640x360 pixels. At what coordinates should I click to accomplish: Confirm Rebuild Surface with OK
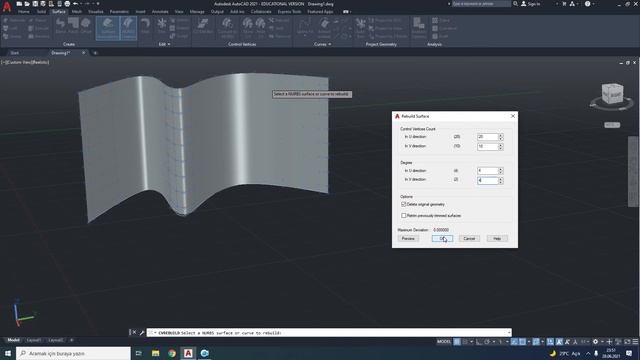click(442, 238)
